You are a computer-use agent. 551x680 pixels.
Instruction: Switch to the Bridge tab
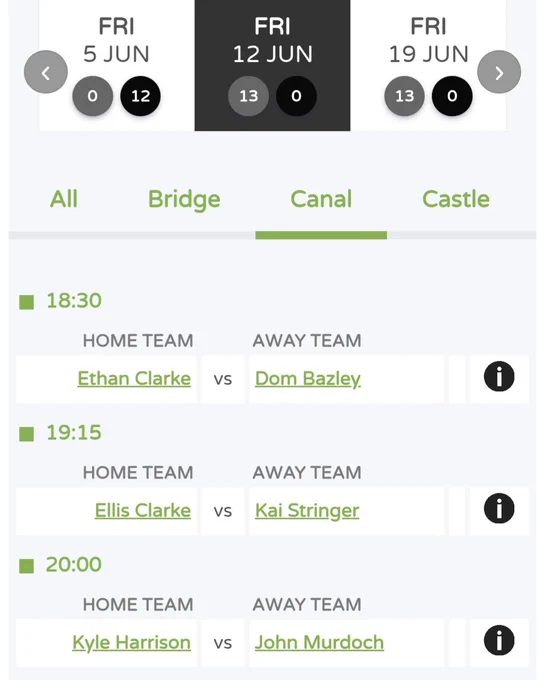[184, 199]
